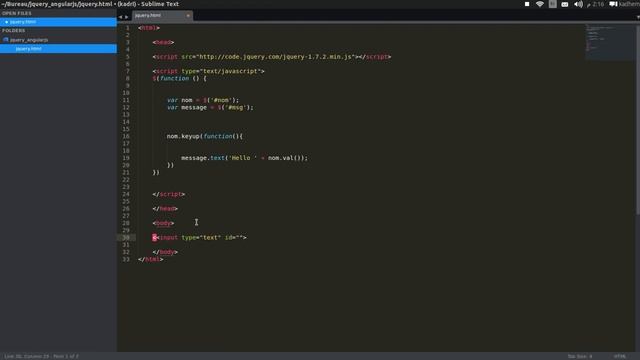Close the jquery.html tab
The height and width of the screenshot is (360, 640).
tap(188, 16)
